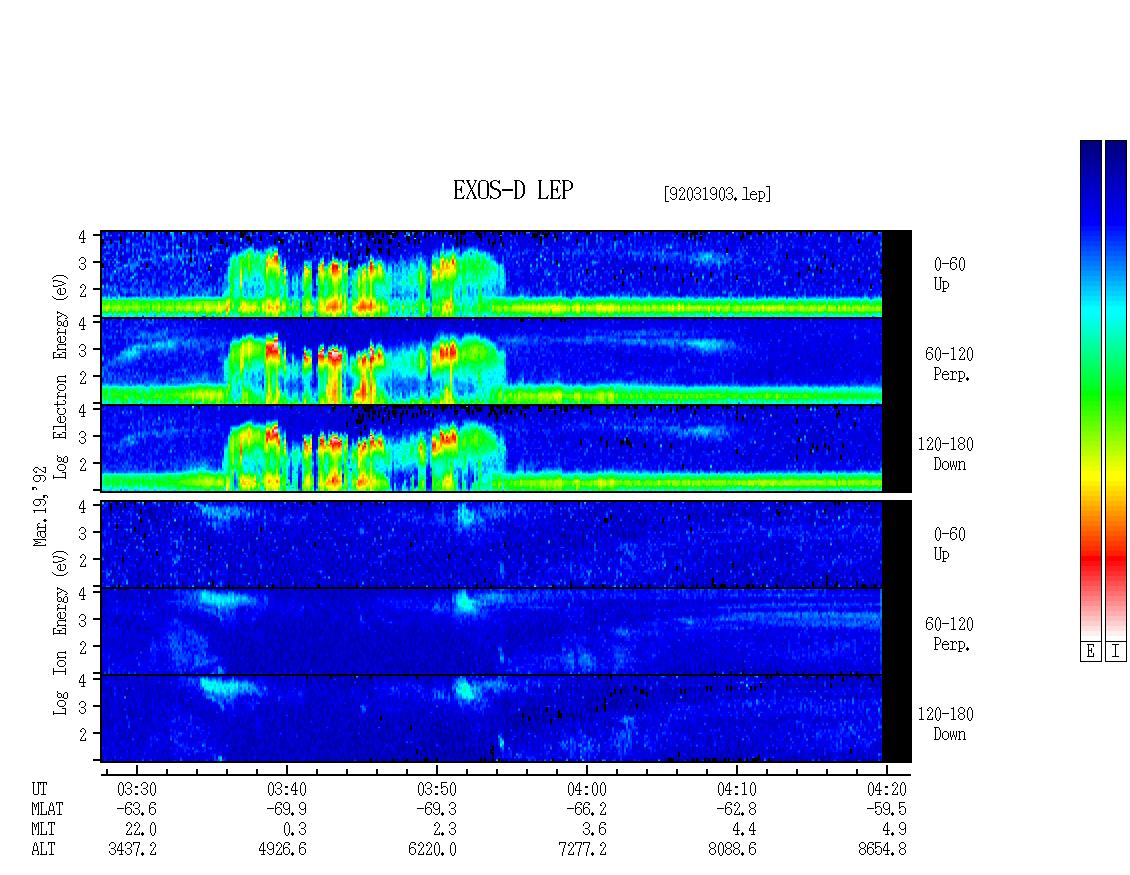Click the ion color bar labeled I
Image resolution: width=1130 pixels, height=875 pixels.
1116,389
